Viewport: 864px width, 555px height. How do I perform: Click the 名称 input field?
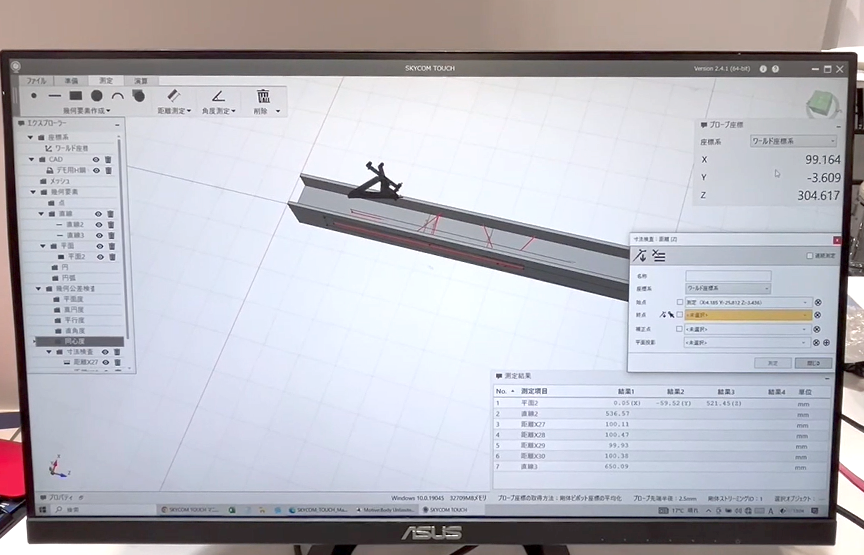(x=728, y=276)
